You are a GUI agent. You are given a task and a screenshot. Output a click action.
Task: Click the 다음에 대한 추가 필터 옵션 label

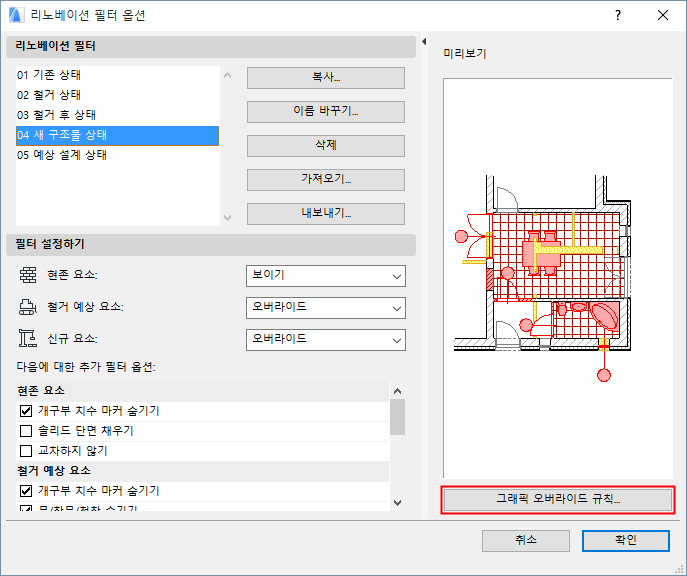tap(86, 367)
